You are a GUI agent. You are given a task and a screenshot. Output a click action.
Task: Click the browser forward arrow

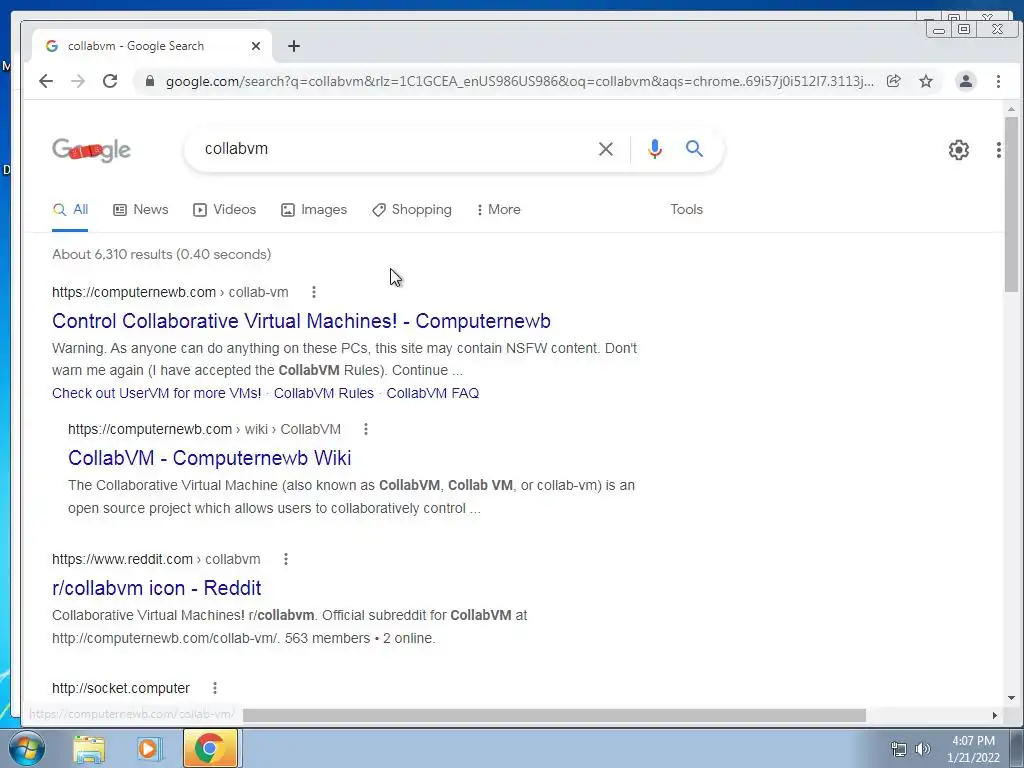[x=78, y=81]
